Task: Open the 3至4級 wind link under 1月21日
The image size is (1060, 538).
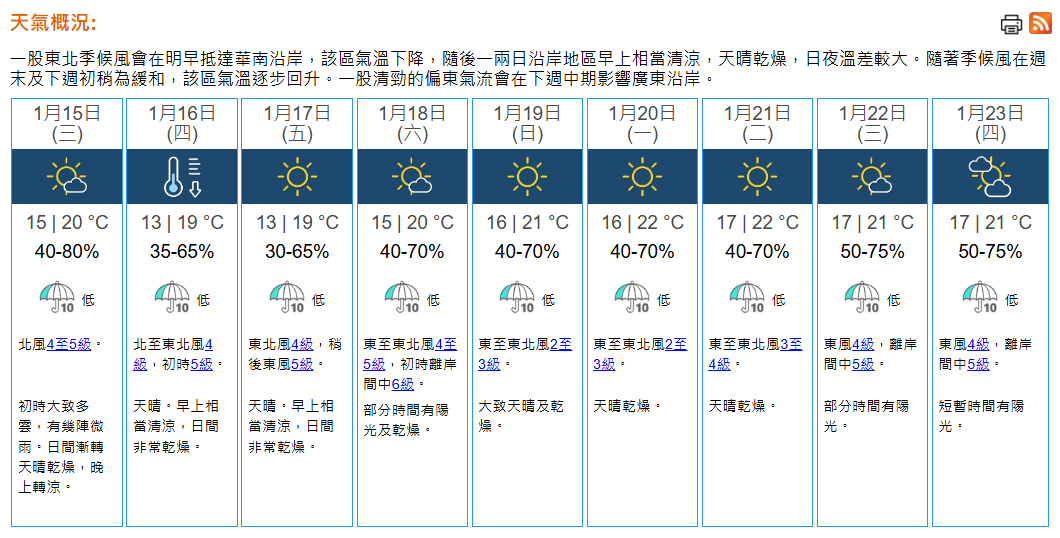Action: point(791,344)
